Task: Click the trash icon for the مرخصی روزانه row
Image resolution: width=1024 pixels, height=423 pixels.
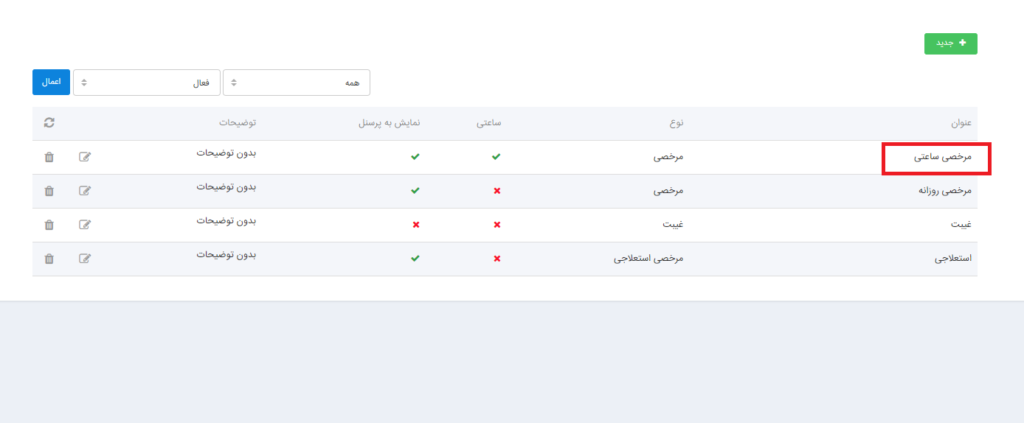Action: [49, 191]
